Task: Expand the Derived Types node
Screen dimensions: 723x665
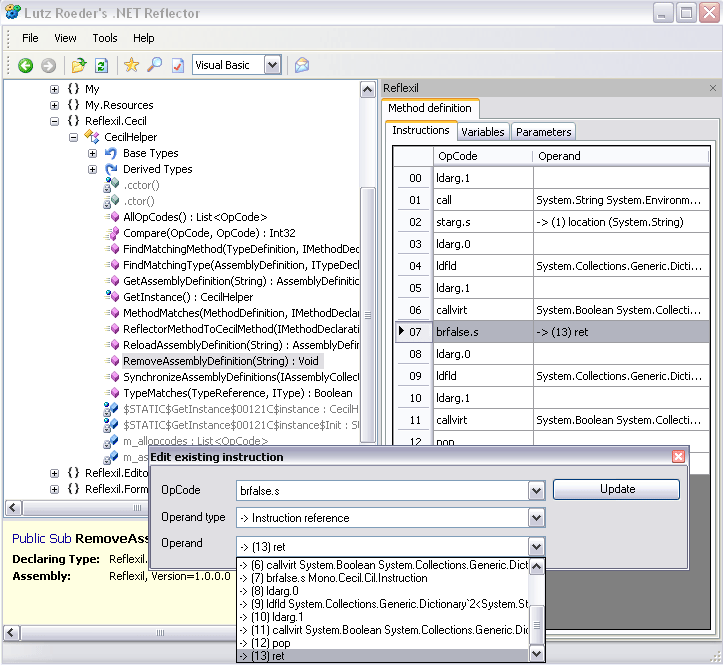Action: click(93, 169)
